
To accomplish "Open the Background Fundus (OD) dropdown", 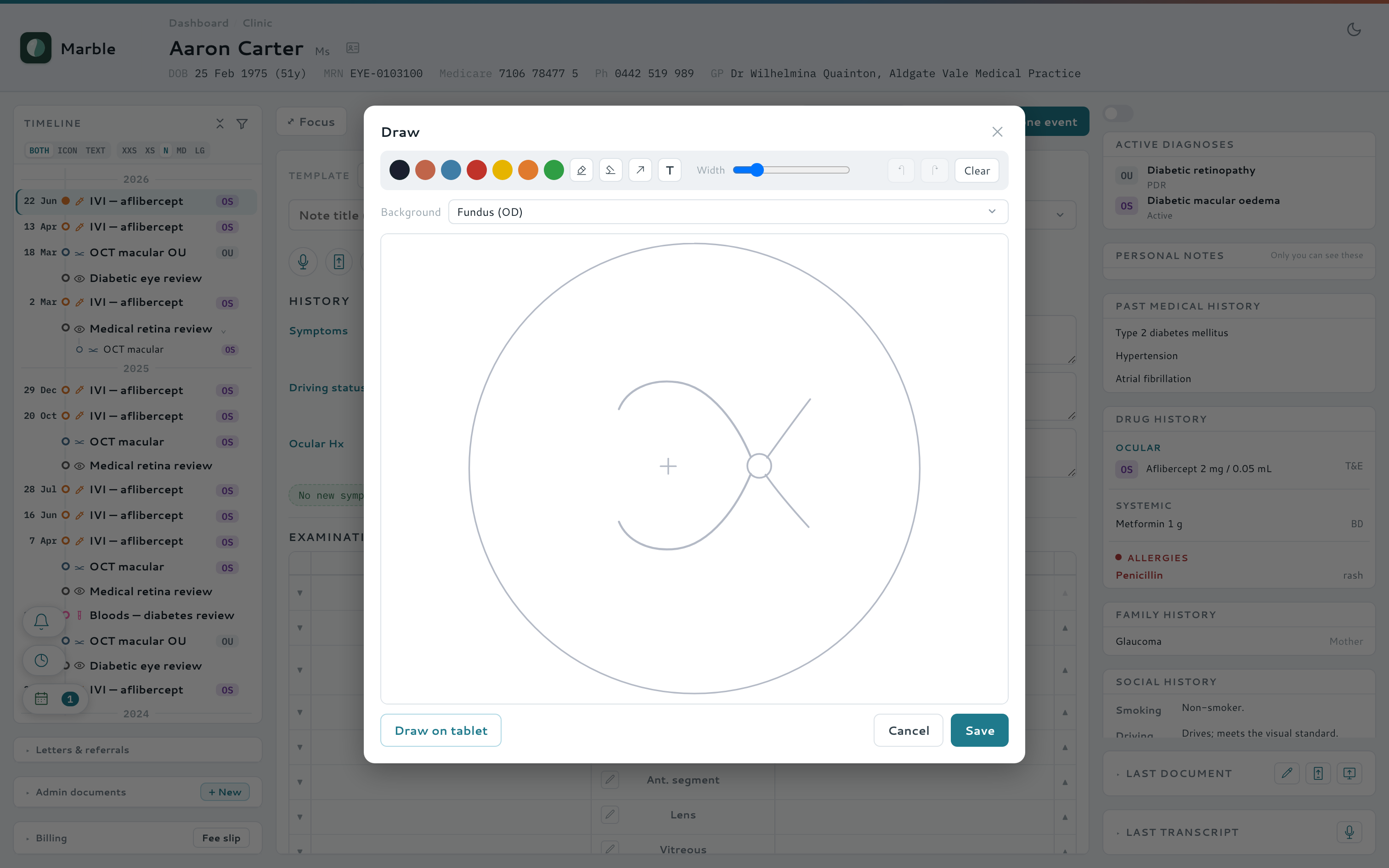I will [728, 212].
